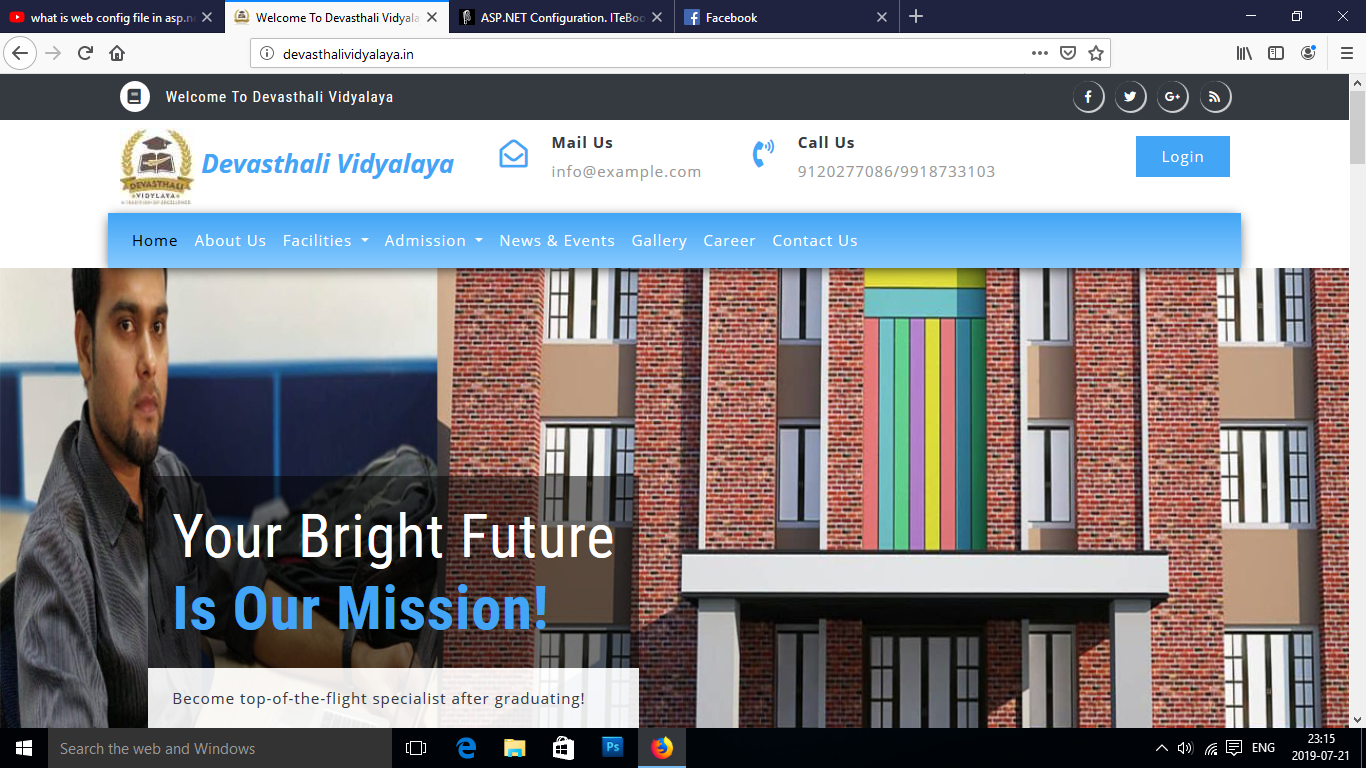Open Task View on the taskbar
Image resolution: width=1366 pixels, height=768 pixels.
pyautogui.click(x=416, y=748)
